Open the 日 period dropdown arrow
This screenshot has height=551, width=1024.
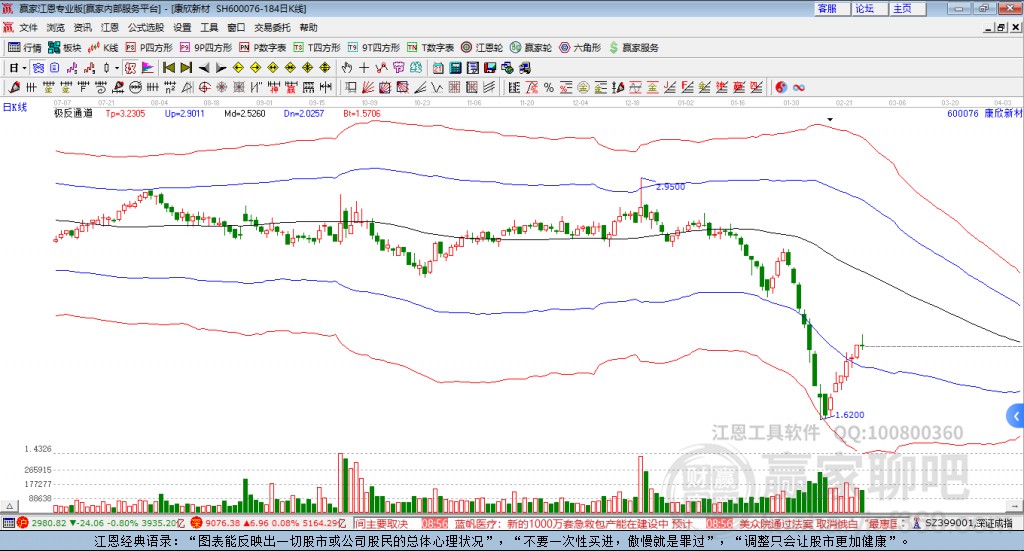point(25,67)
